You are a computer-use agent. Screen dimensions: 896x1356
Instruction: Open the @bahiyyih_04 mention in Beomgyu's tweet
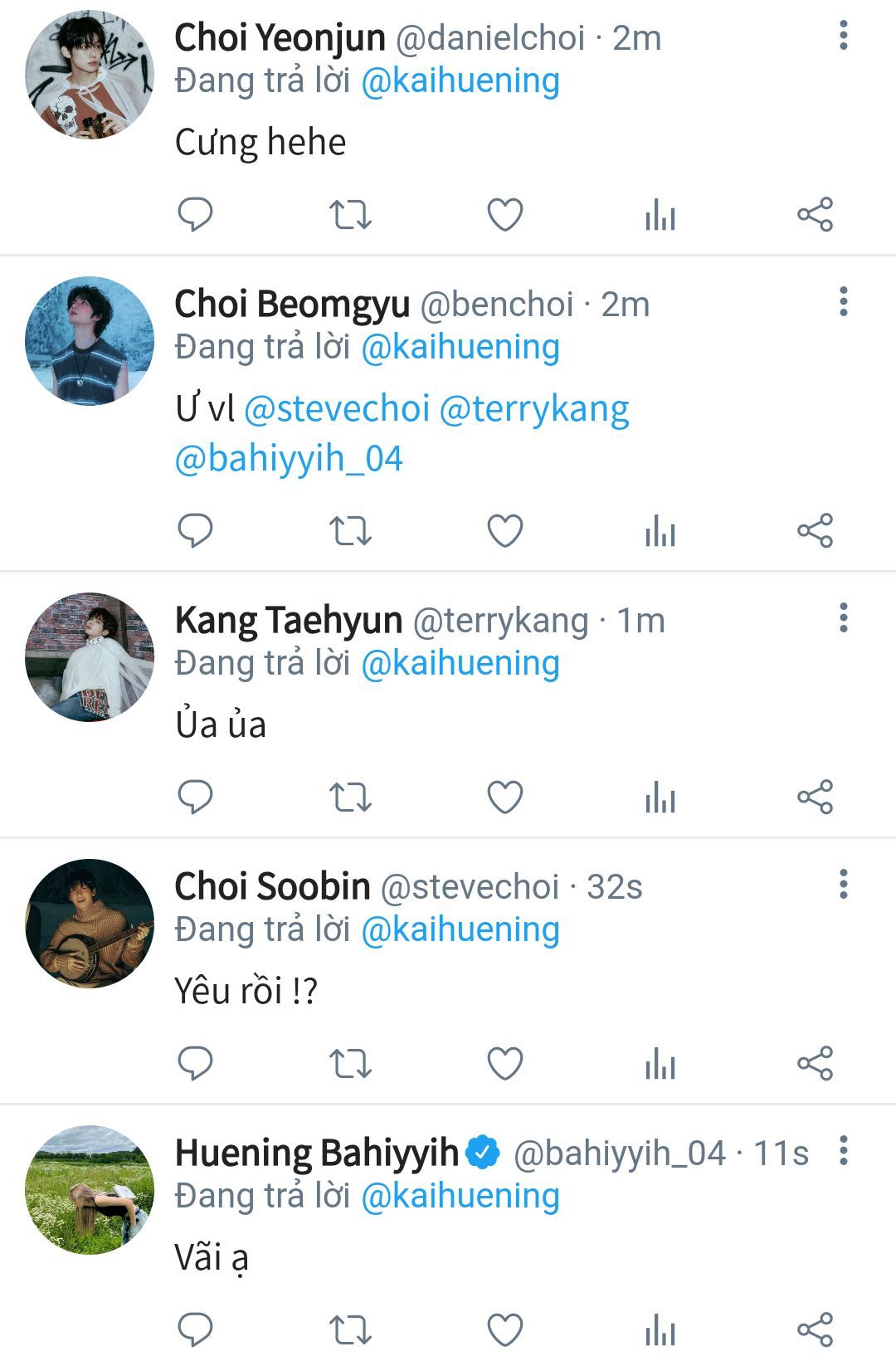[289, 458]
